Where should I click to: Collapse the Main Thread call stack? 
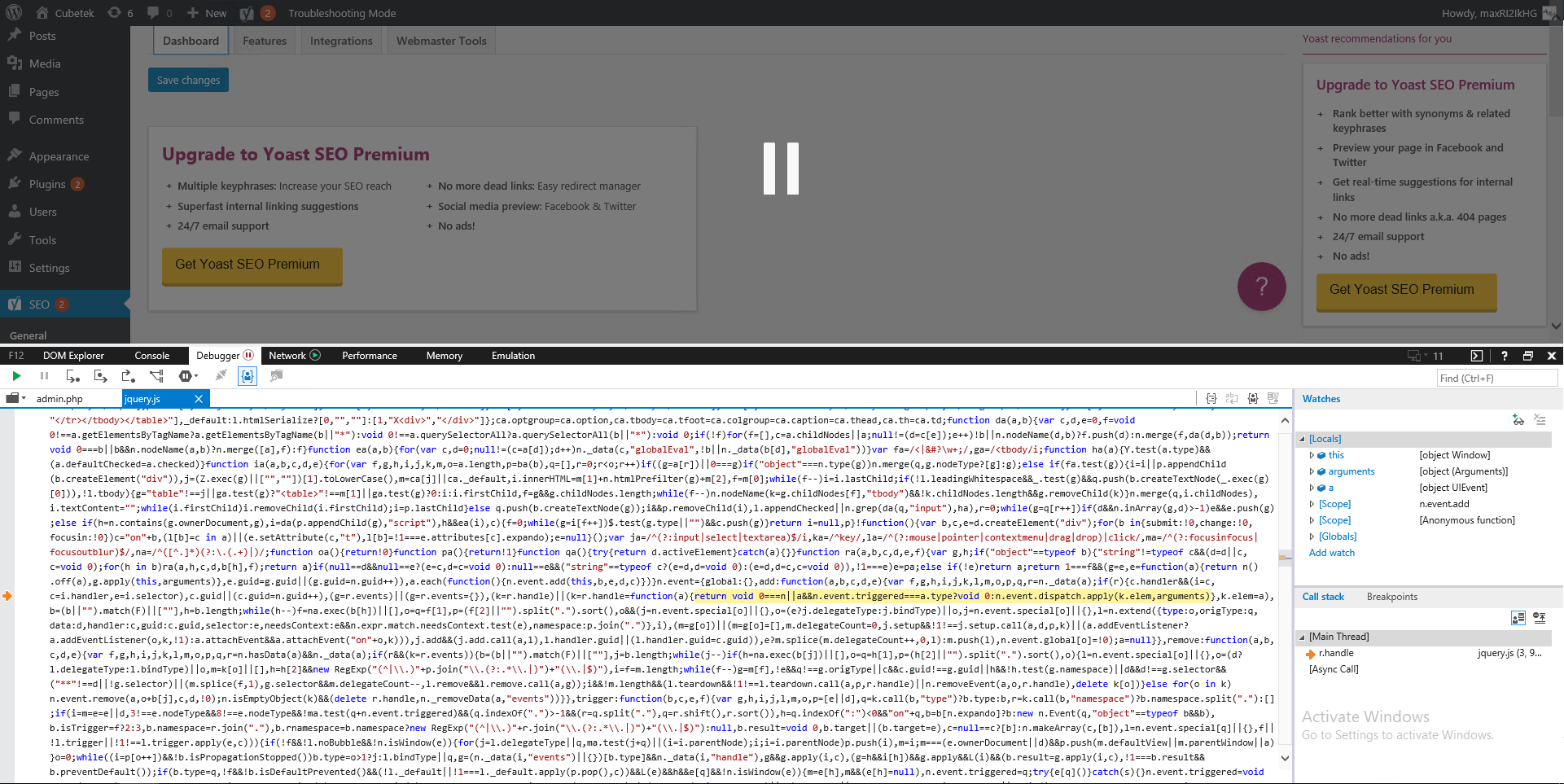pos(1302,637)
